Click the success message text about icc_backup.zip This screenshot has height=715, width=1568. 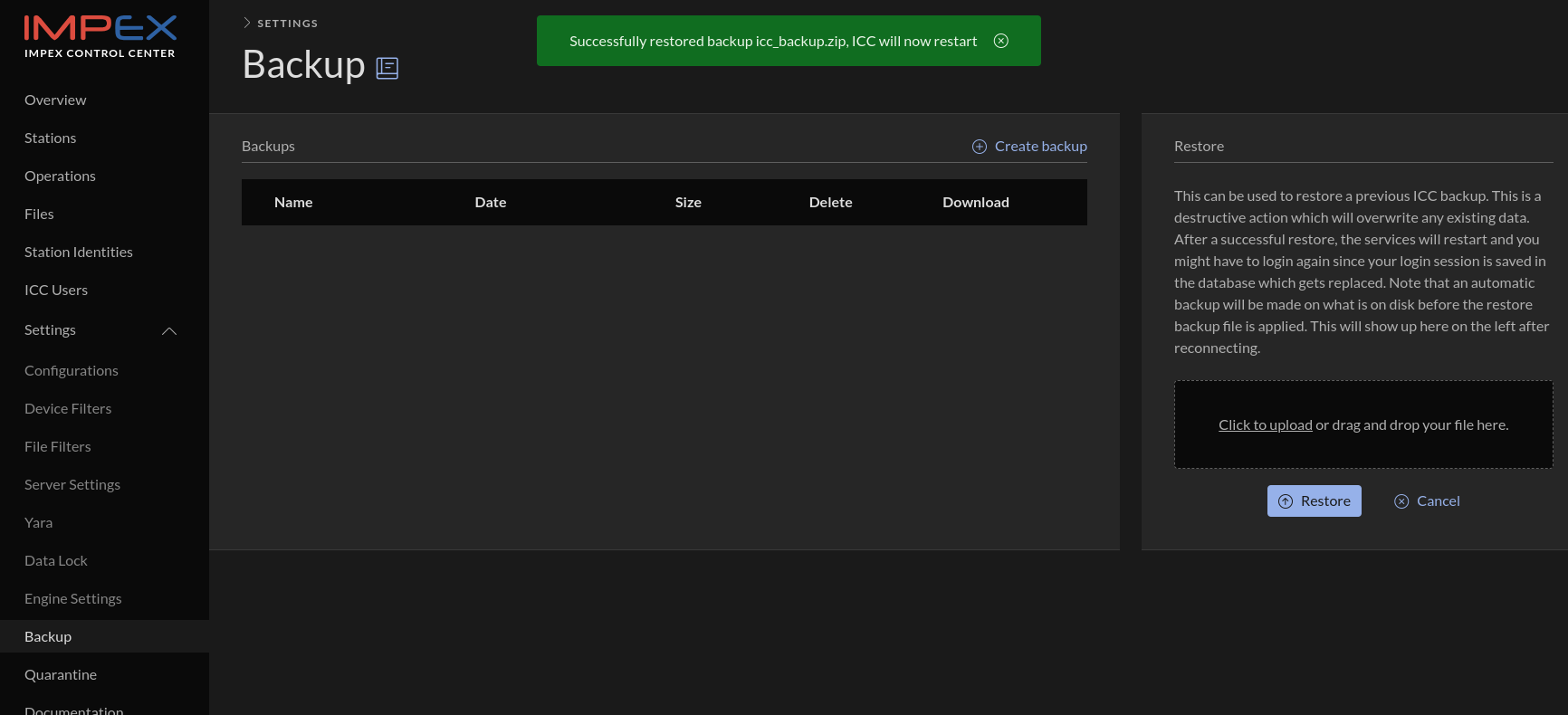773,41
